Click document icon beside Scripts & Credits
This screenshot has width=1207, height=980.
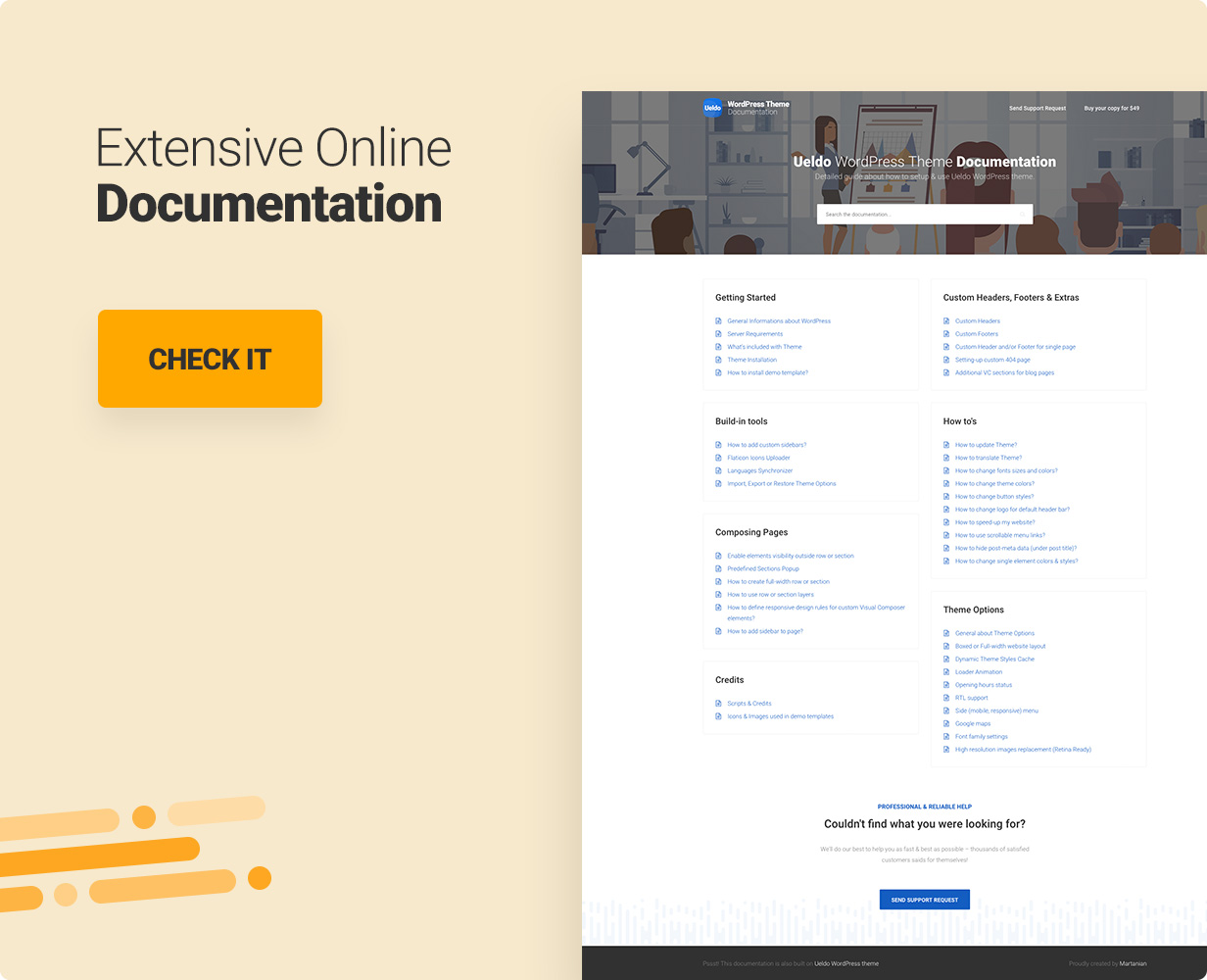click(718, 704)
